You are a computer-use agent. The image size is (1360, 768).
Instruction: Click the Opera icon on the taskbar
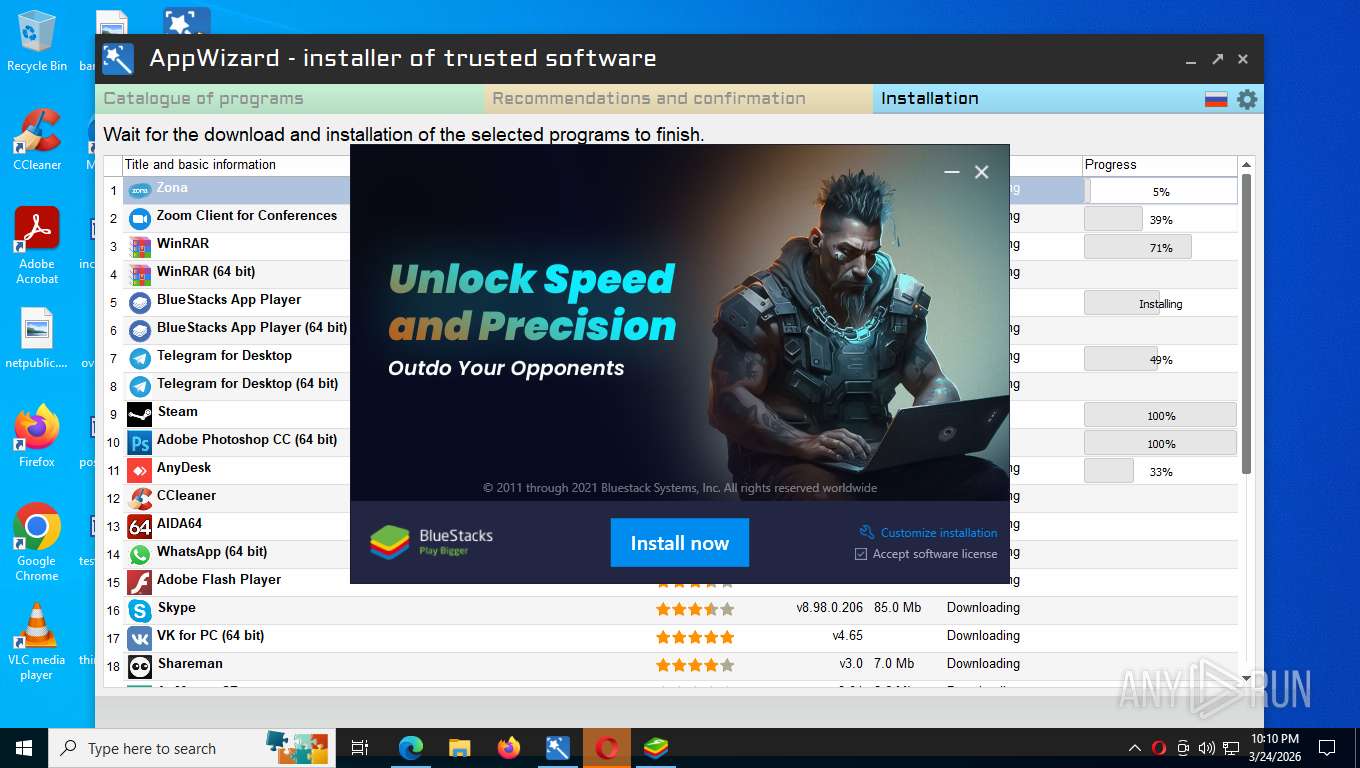607,748
